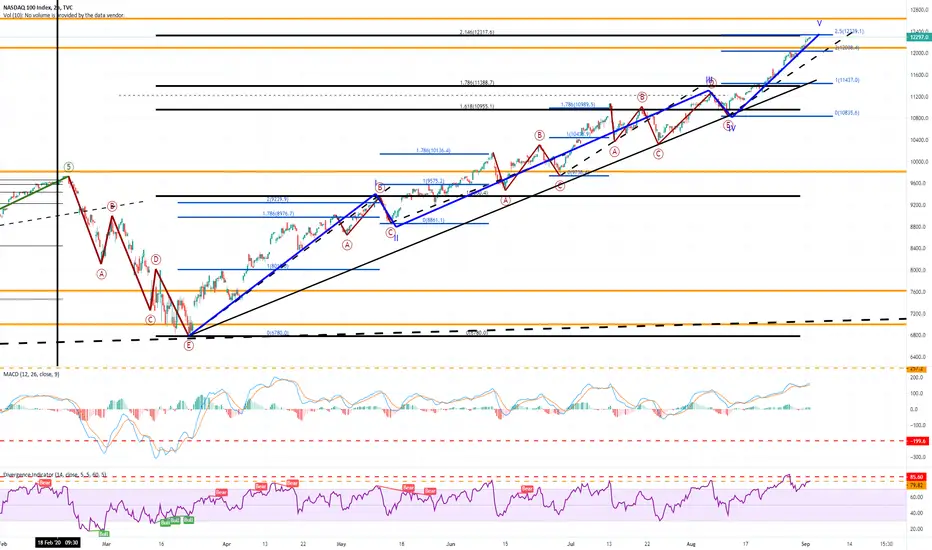Select the 1.786(11388.7) Fibonacci label
Viewport: 932px width, 550px height.
pyautogui.click(x=477, y=83)
